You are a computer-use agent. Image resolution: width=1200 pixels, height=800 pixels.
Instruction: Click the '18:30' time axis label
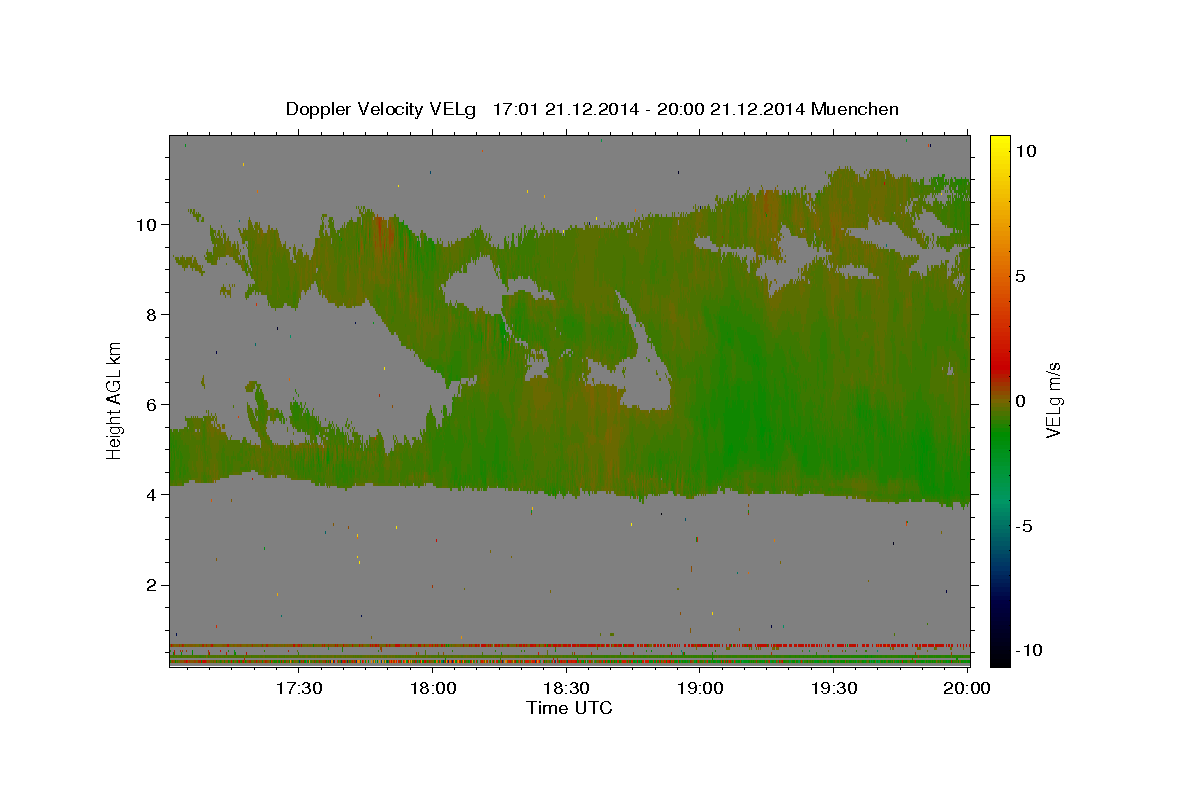[566, 688]
